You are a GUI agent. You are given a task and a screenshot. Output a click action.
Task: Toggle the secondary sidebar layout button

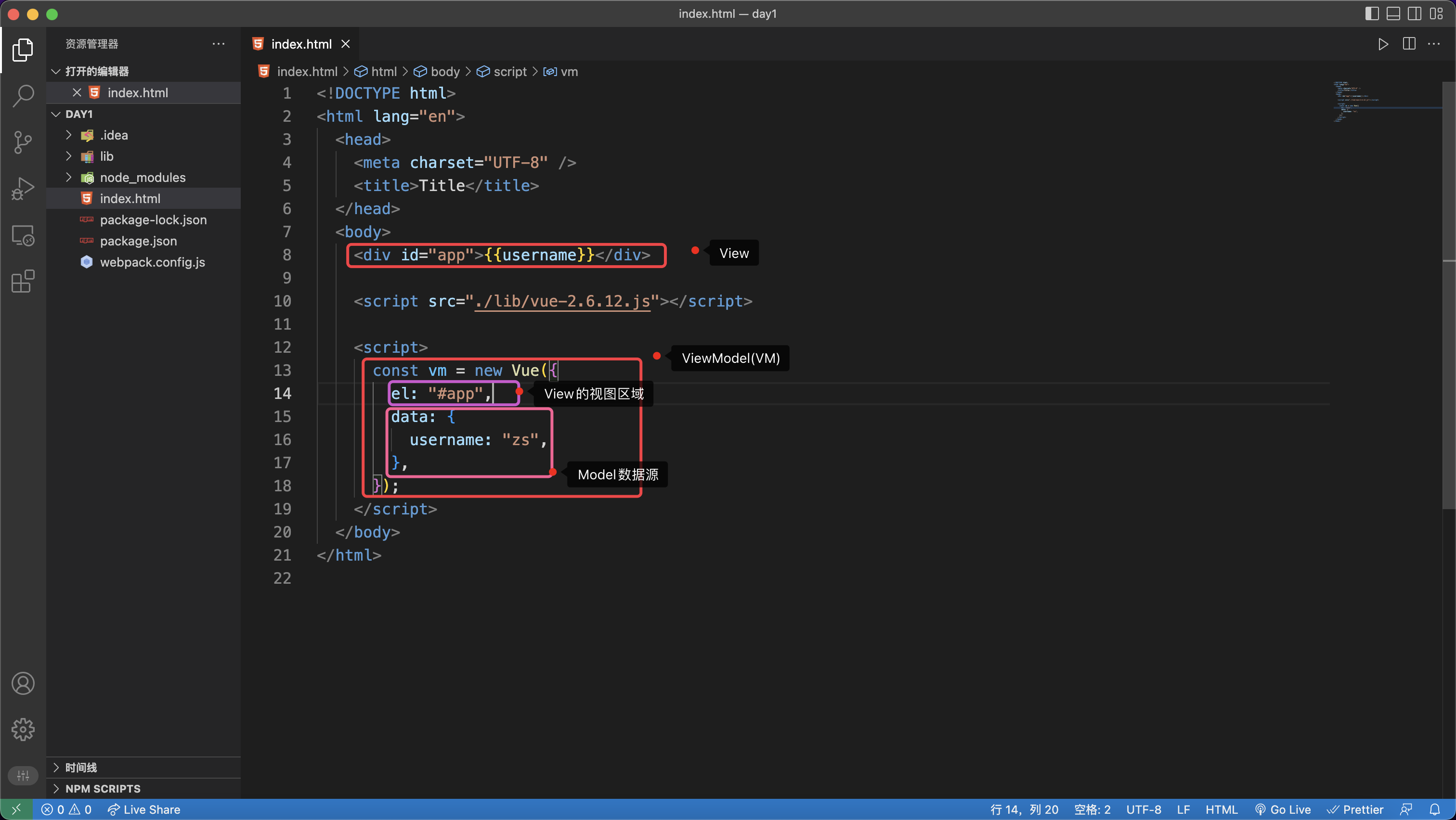(x=1415, y=13)
